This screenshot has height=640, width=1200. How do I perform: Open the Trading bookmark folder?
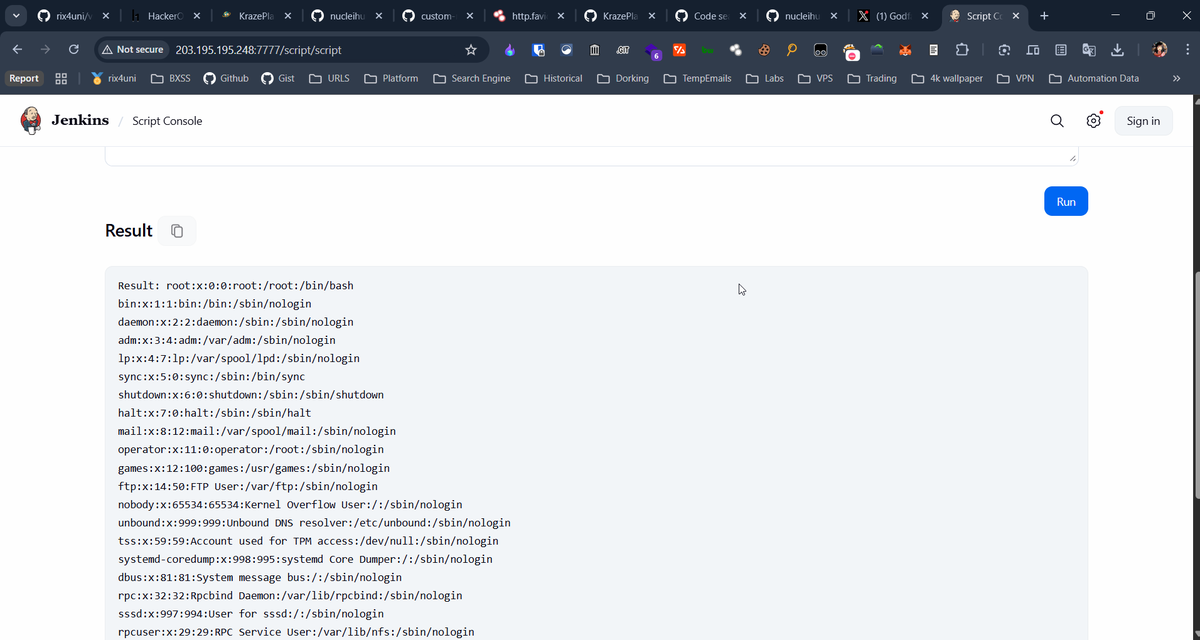coord(872,78)
